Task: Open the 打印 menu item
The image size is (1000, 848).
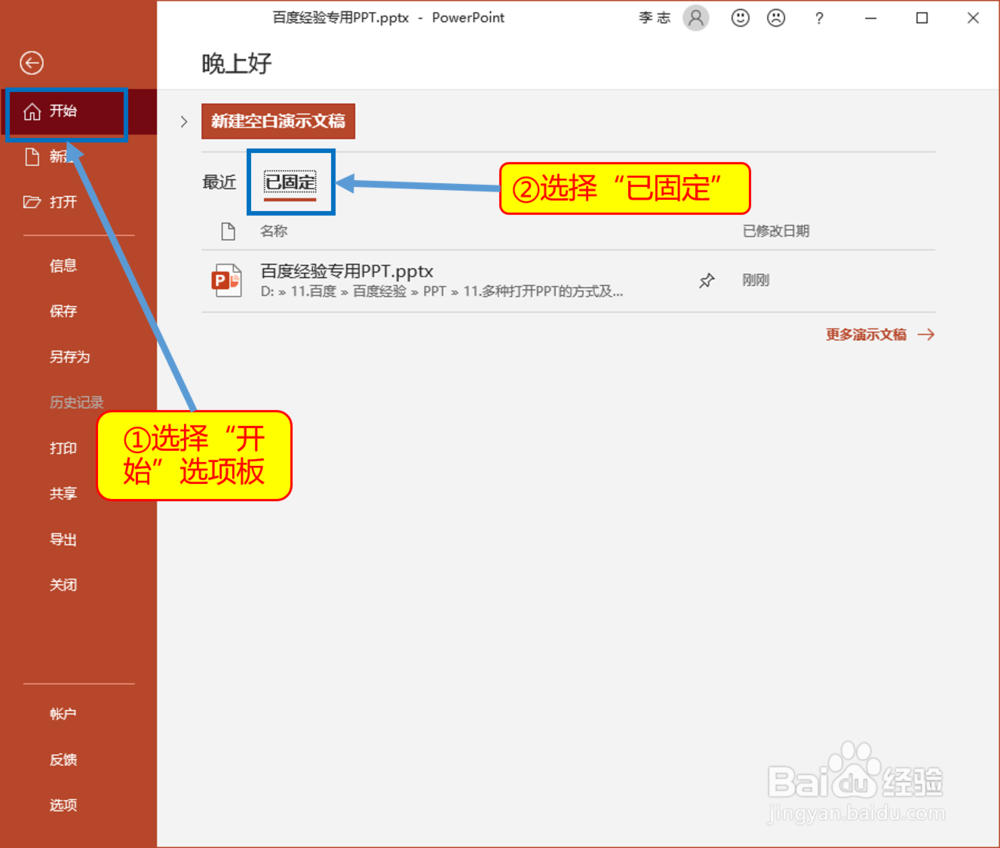Action: 63,448
